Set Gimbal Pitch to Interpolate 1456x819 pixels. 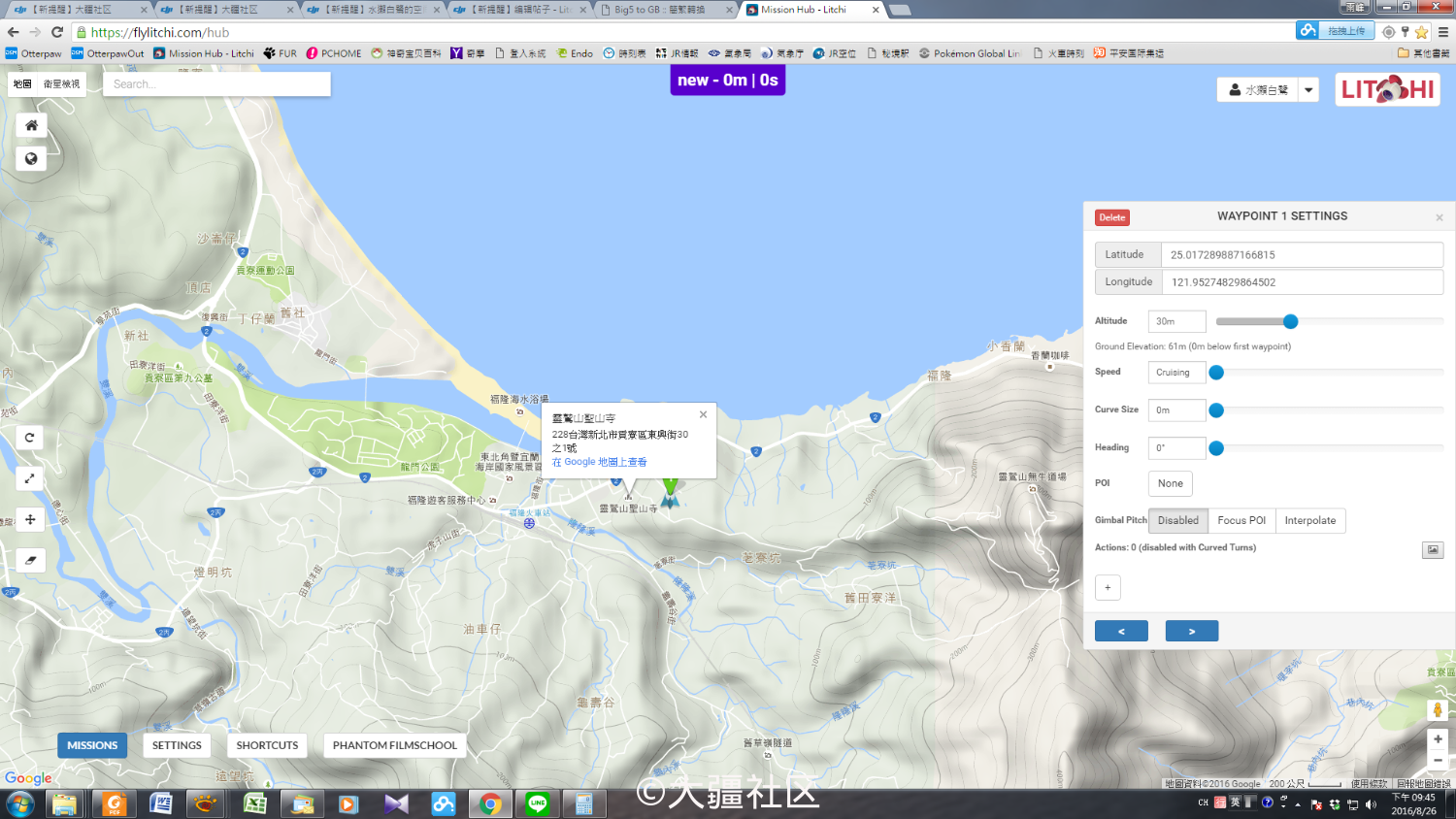point(1309,521)
